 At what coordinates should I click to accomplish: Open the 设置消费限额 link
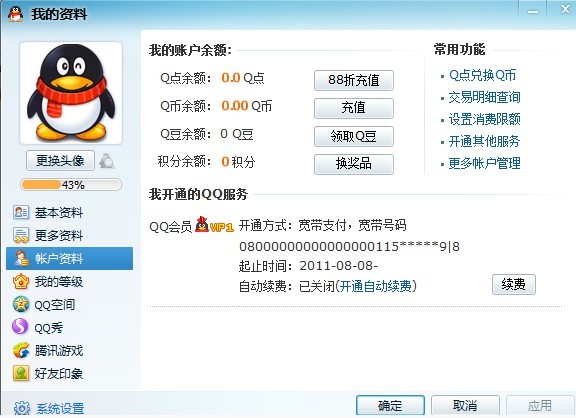pos(485,119)
